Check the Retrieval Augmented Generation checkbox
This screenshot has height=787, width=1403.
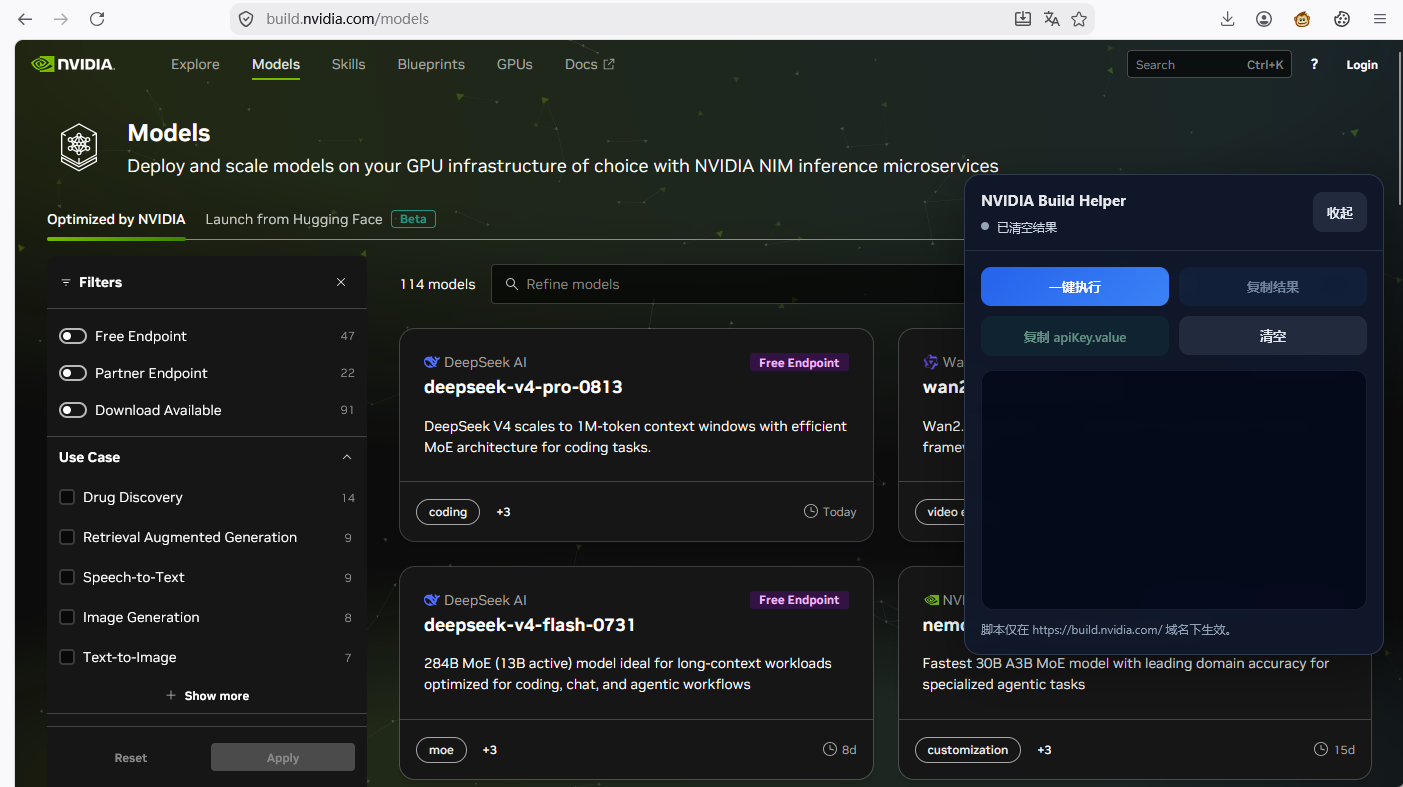(67, 537)
